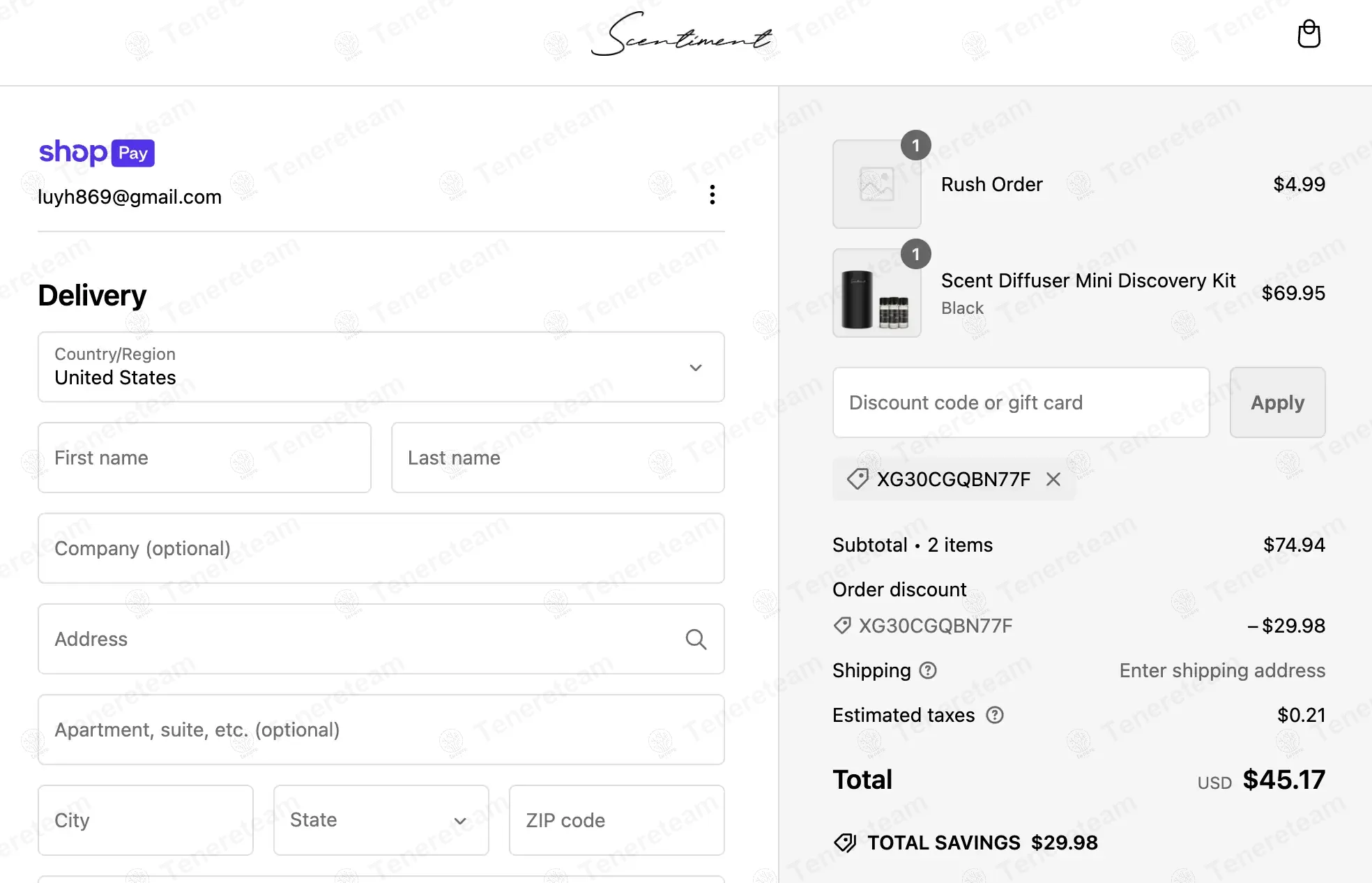Open the three-dot account options menu
The width and height of the screenshot is (1372, 883).
(x=712, y=195)
